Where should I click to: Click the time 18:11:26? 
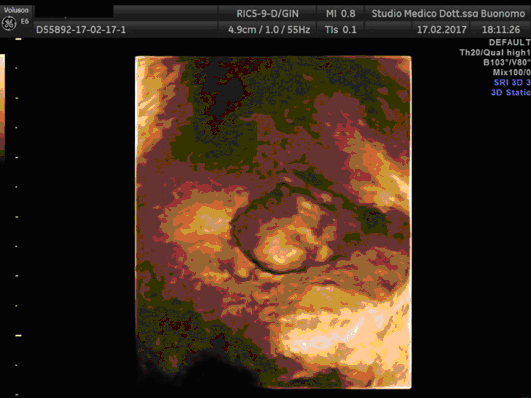tap(501, 30)
